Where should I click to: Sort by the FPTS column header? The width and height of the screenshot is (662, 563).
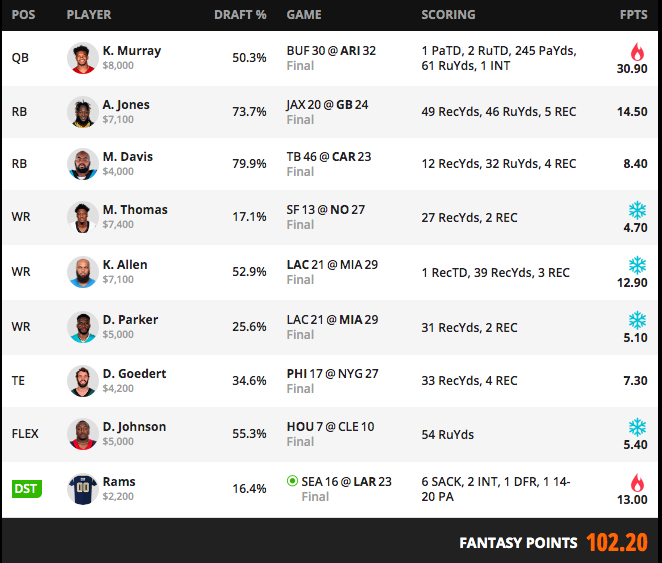pos(633,15)
